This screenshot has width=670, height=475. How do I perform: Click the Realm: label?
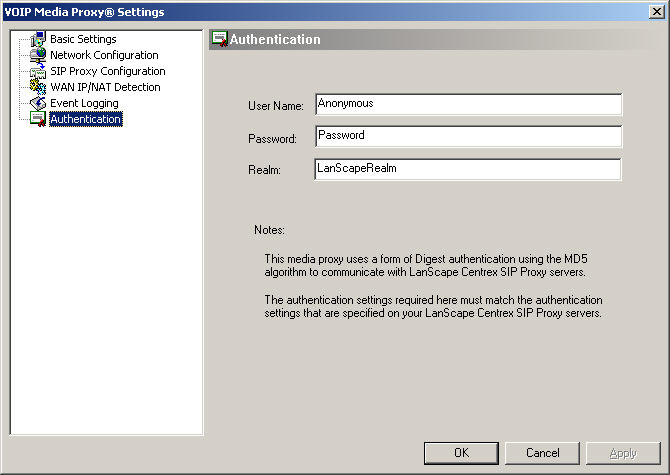(264, 170)
